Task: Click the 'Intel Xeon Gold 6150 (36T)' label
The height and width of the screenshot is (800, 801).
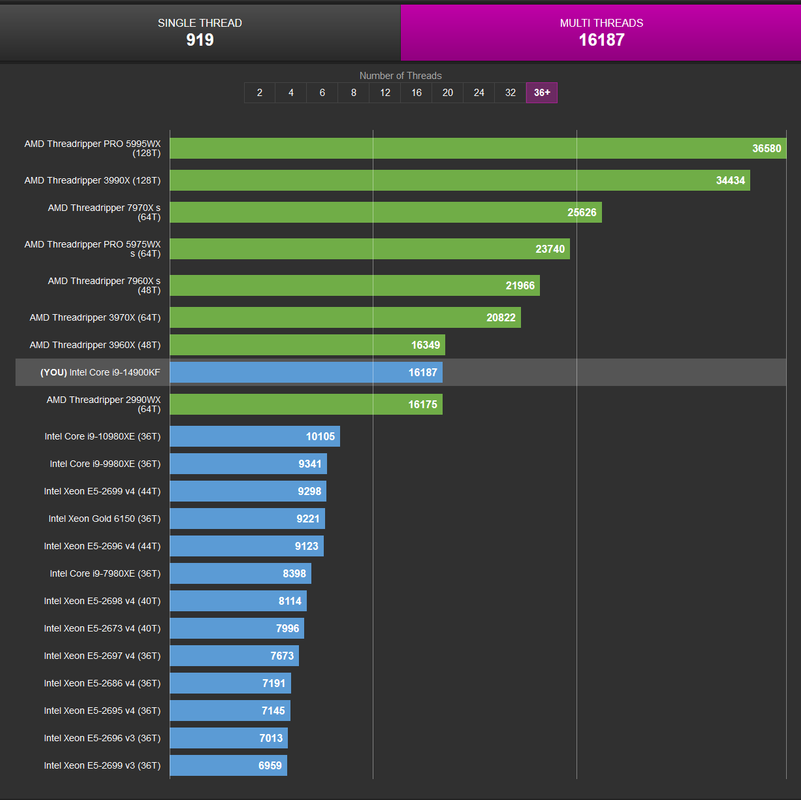Action: [104, 519]
